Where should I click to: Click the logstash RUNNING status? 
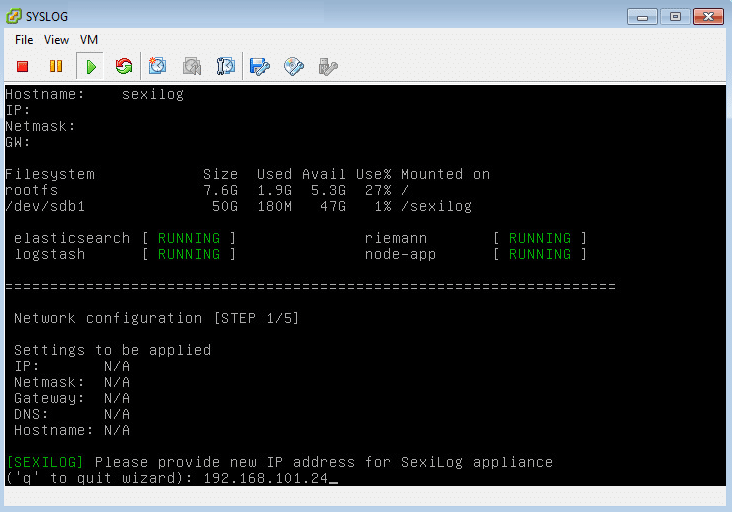point(189,254)
